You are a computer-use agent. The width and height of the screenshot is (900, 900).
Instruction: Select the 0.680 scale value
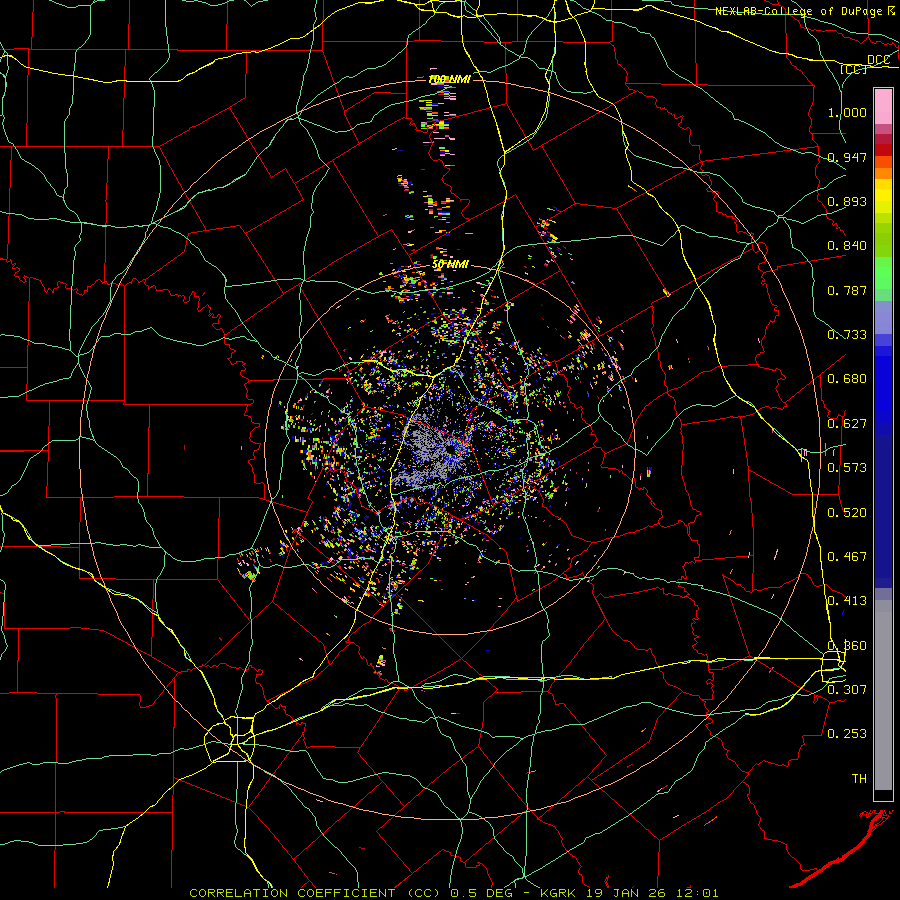click(847, 379)
